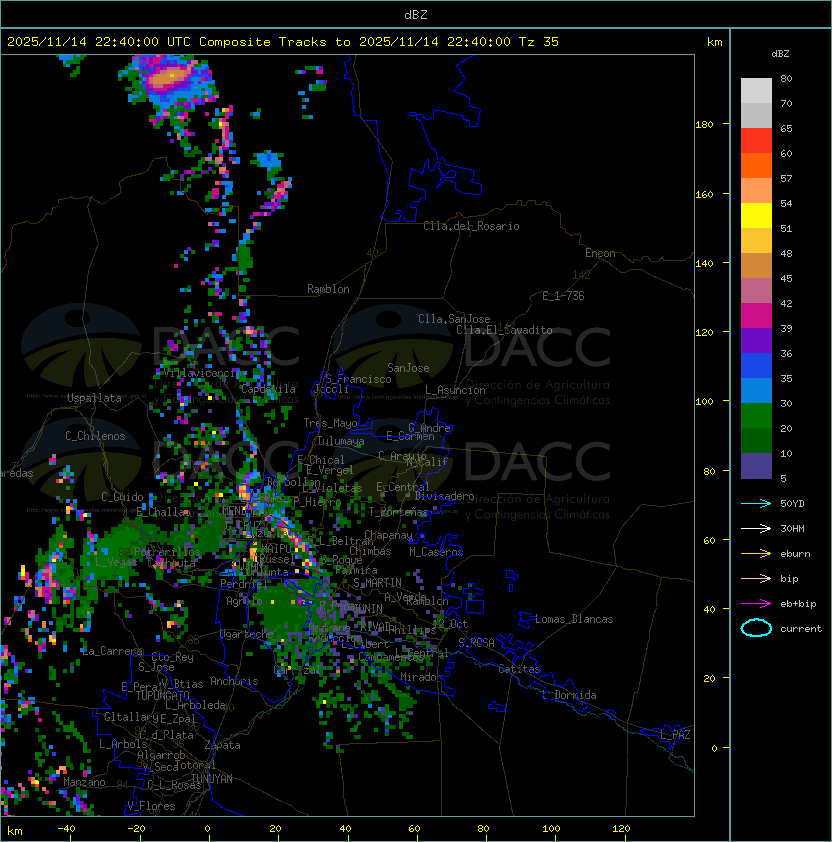Pick the bright yellow 54–51 dBZ swatch
This screenshot has height=842, width=832.
[x=756, y=216]
